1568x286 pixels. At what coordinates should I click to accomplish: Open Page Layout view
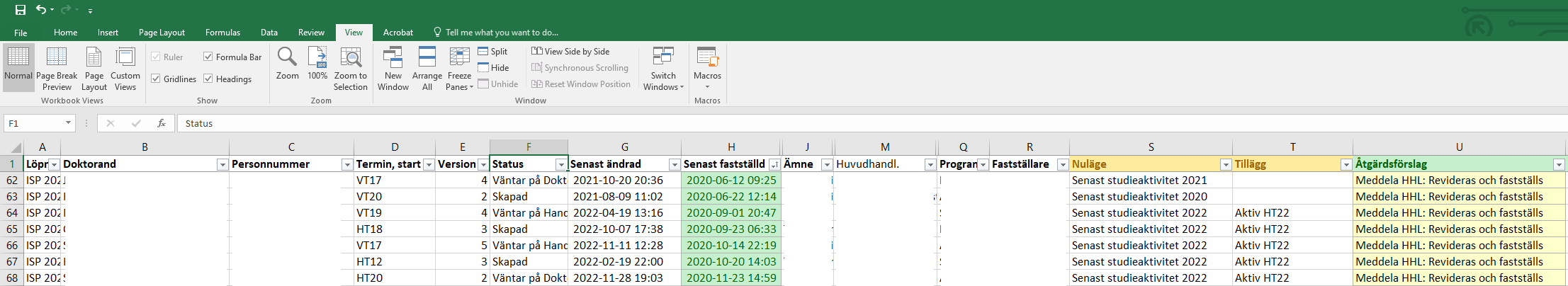pyautogui.click(x=94, y=69)
